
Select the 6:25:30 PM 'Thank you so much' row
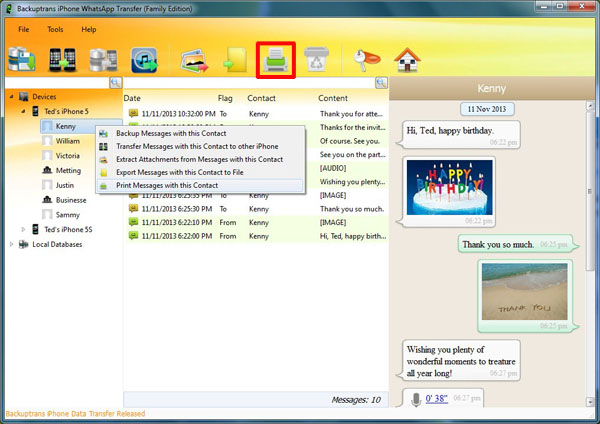256,209
